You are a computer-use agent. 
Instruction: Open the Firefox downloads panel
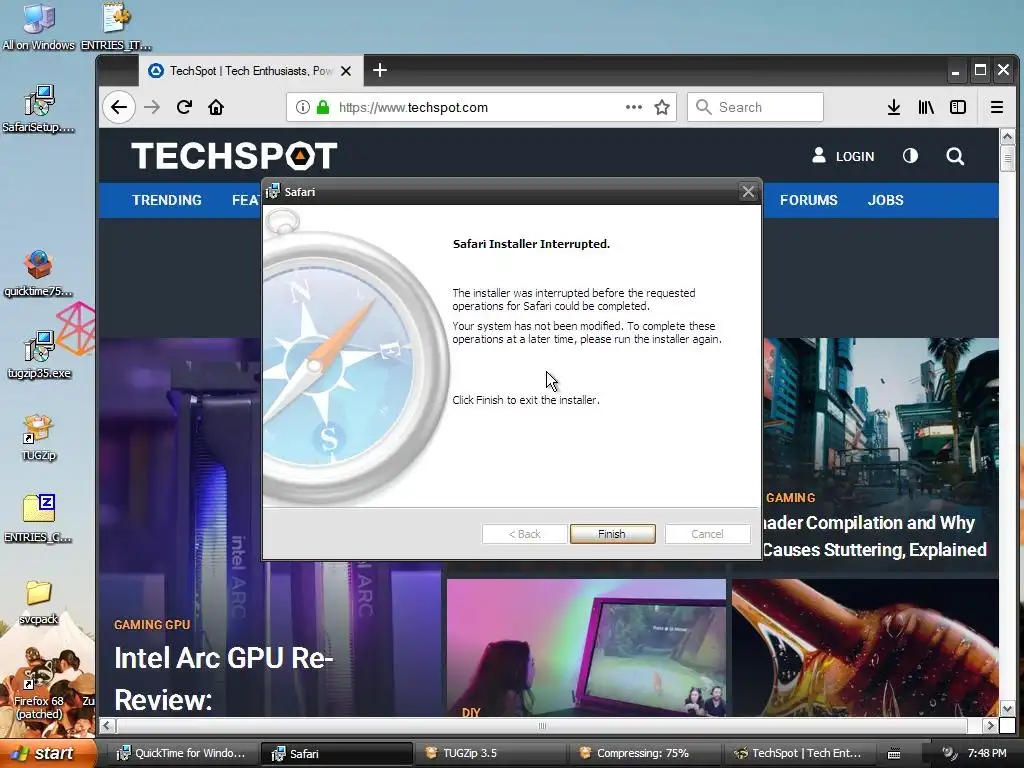click(x=894, y=107)
